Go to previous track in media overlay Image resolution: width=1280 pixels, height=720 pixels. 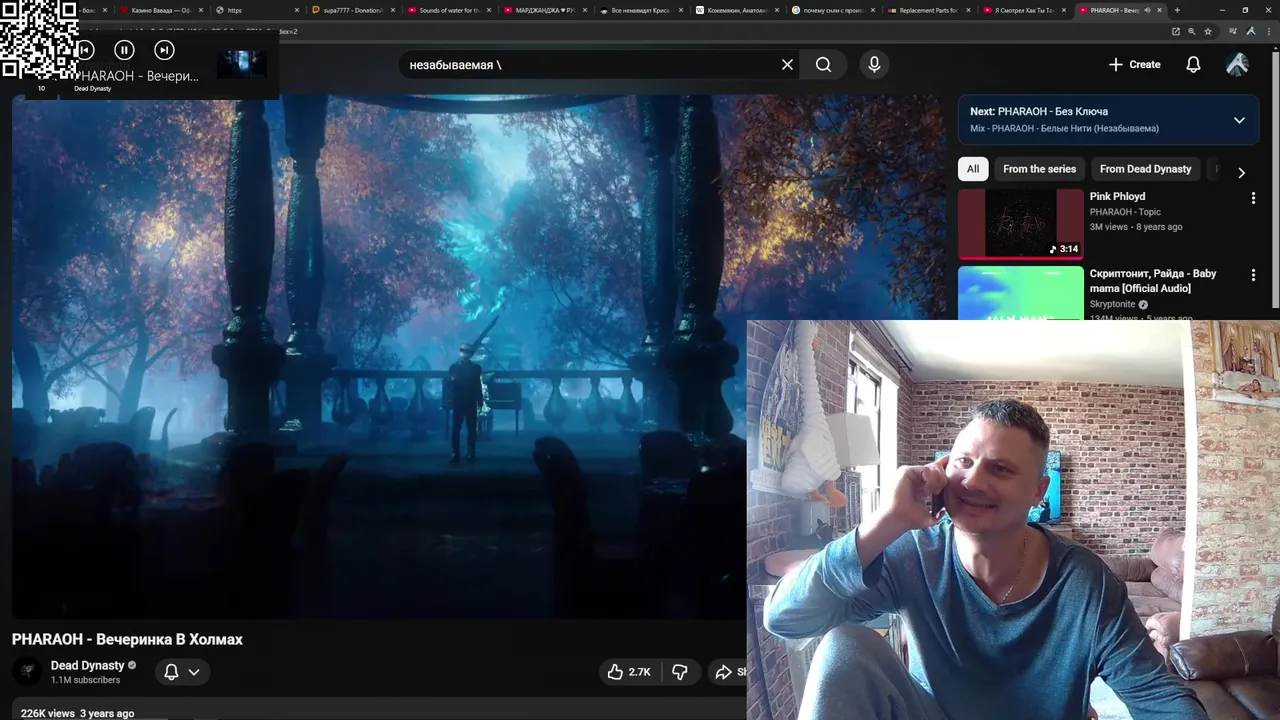[86, 49]
